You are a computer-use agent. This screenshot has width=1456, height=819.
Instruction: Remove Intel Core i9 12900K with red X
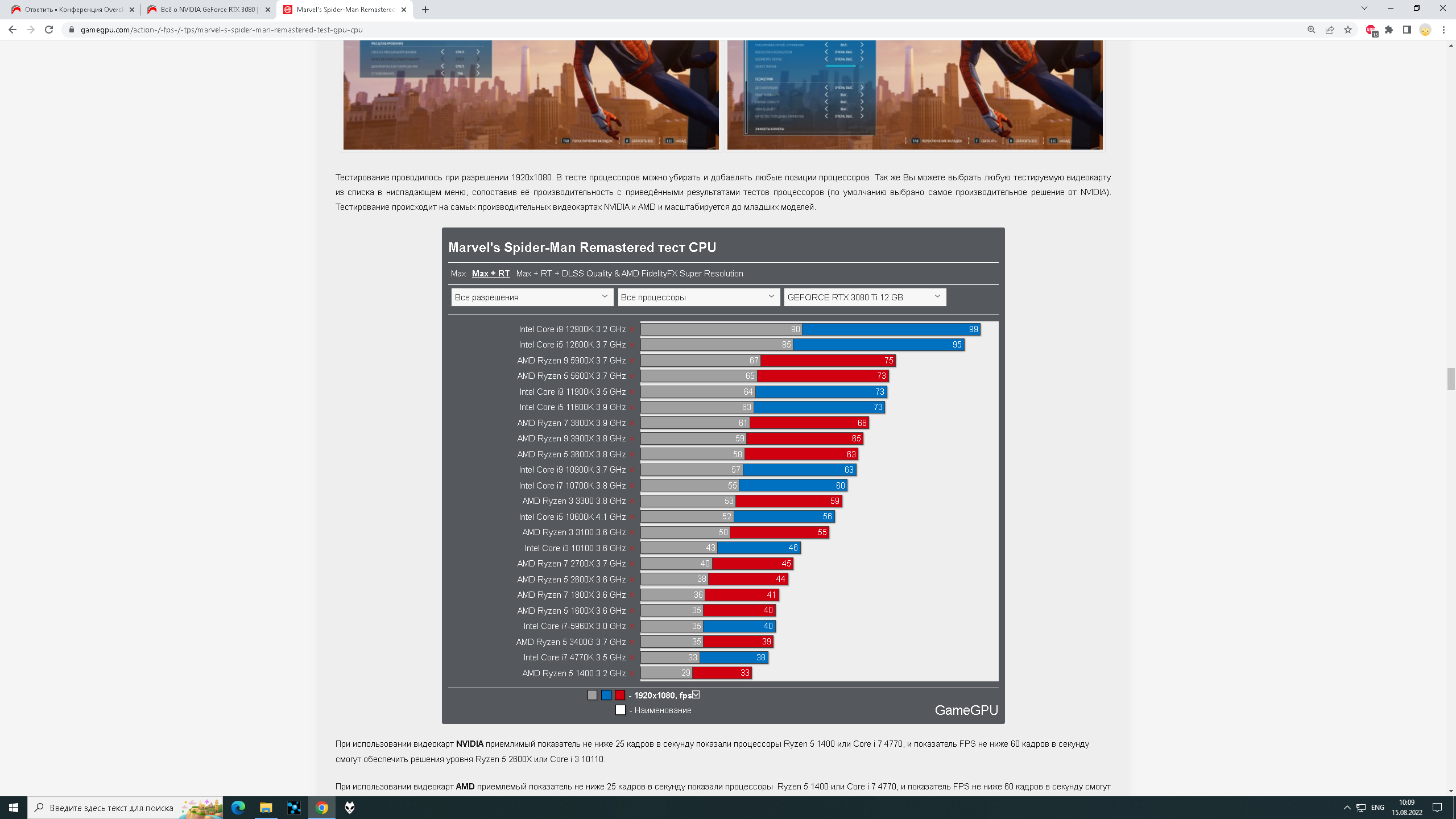tap(632, 330)
